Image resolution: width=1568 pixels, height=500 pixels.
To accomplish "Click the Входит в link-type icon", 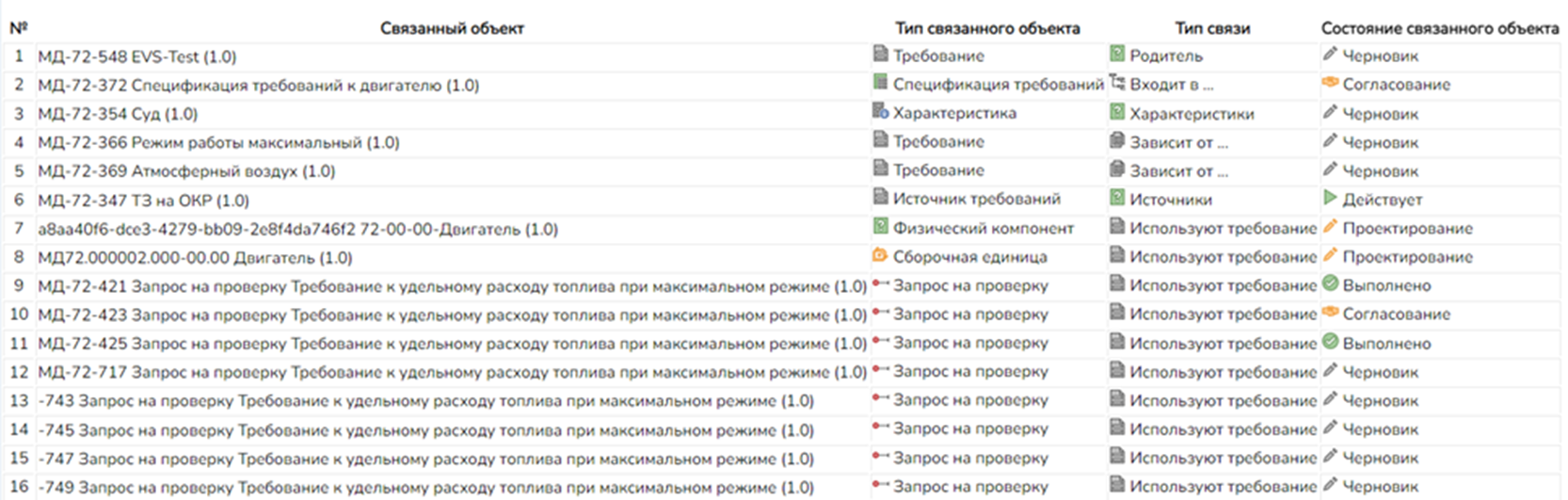I will tap(1117, 84).
